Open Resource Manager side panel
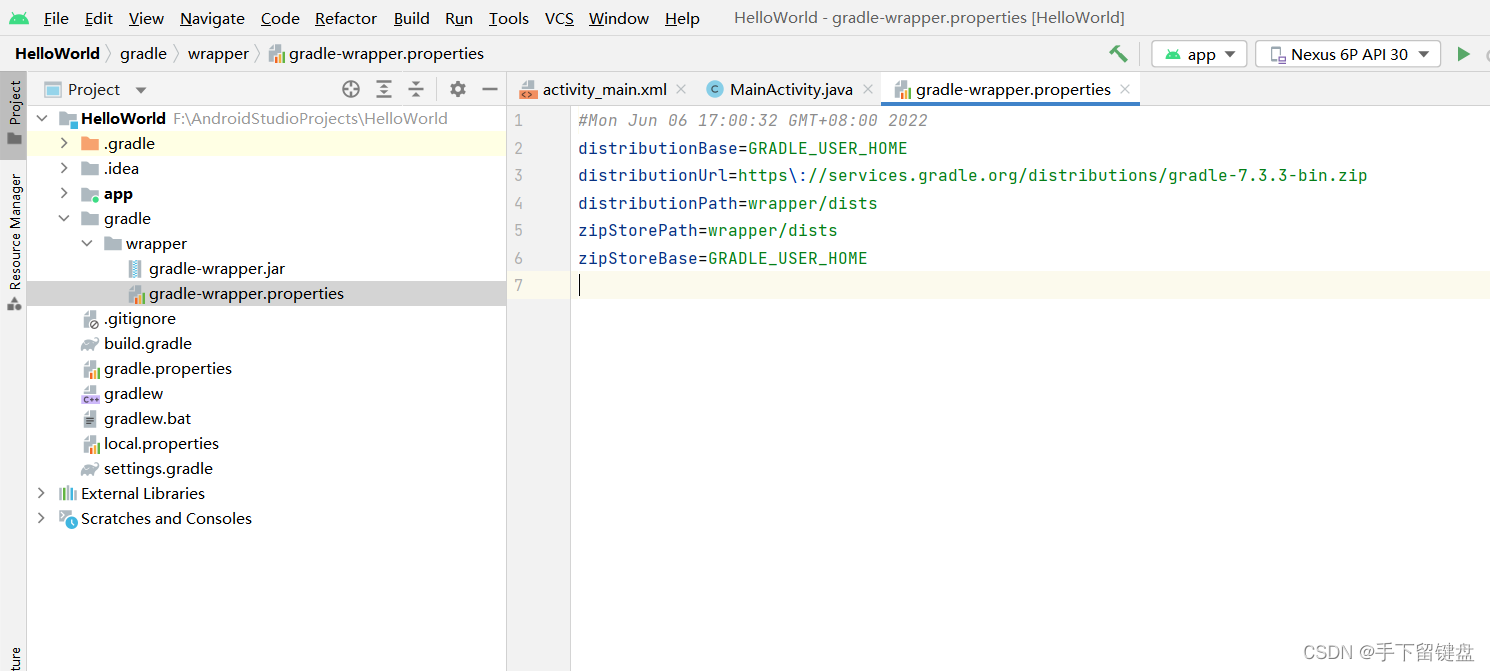Viewport: 1490px width, 671px height. [x=14, y=232]
